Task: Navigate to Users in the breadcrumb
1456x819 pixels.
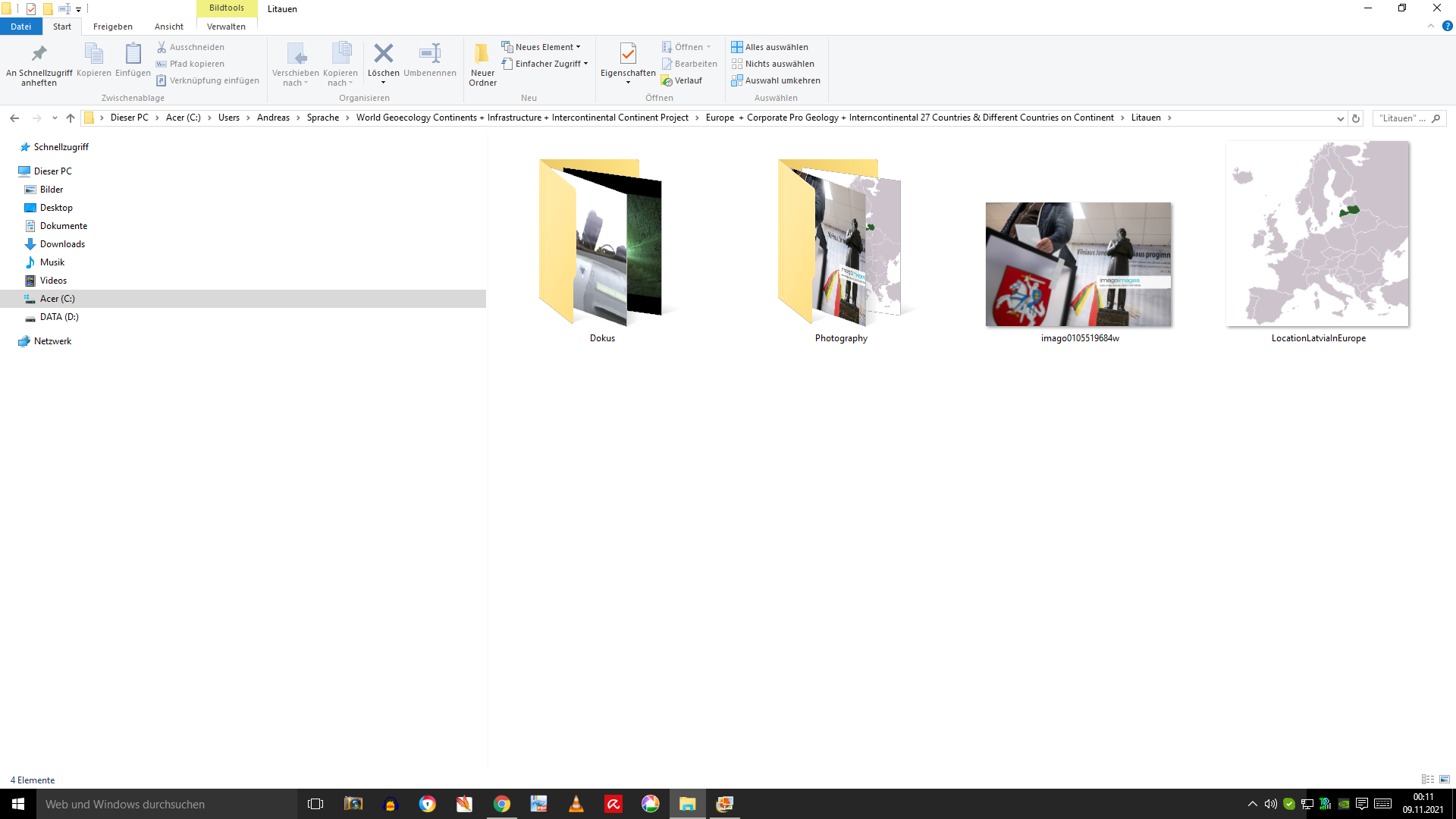Action: point(229,118)
